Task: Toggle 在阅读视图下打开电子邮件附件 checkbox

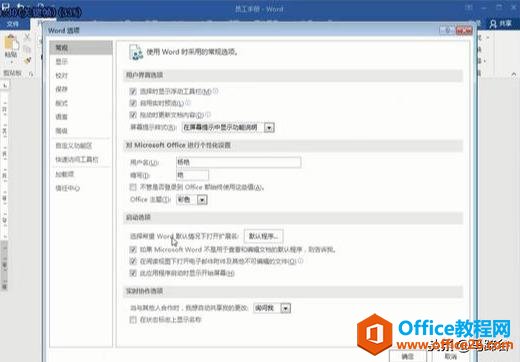Action: [x=133, y=261]
